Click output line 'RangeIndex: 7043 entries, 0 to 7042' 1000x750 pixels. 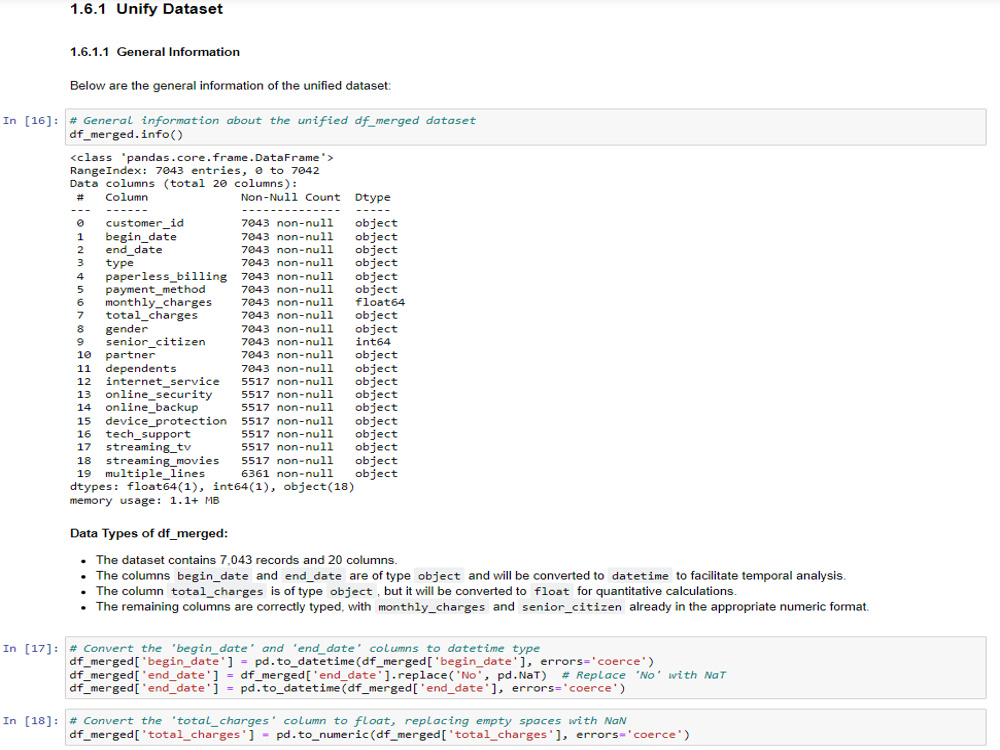(x=195, y=170)
